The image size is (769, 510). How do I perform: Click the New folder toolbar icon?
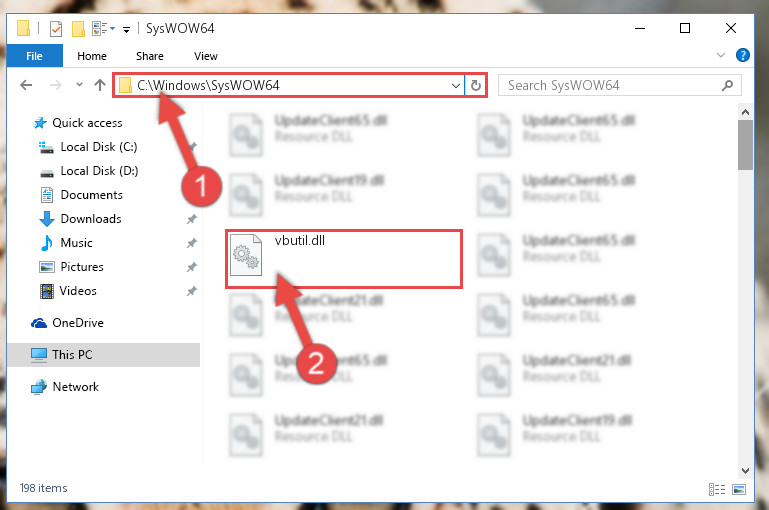[78, 29]
